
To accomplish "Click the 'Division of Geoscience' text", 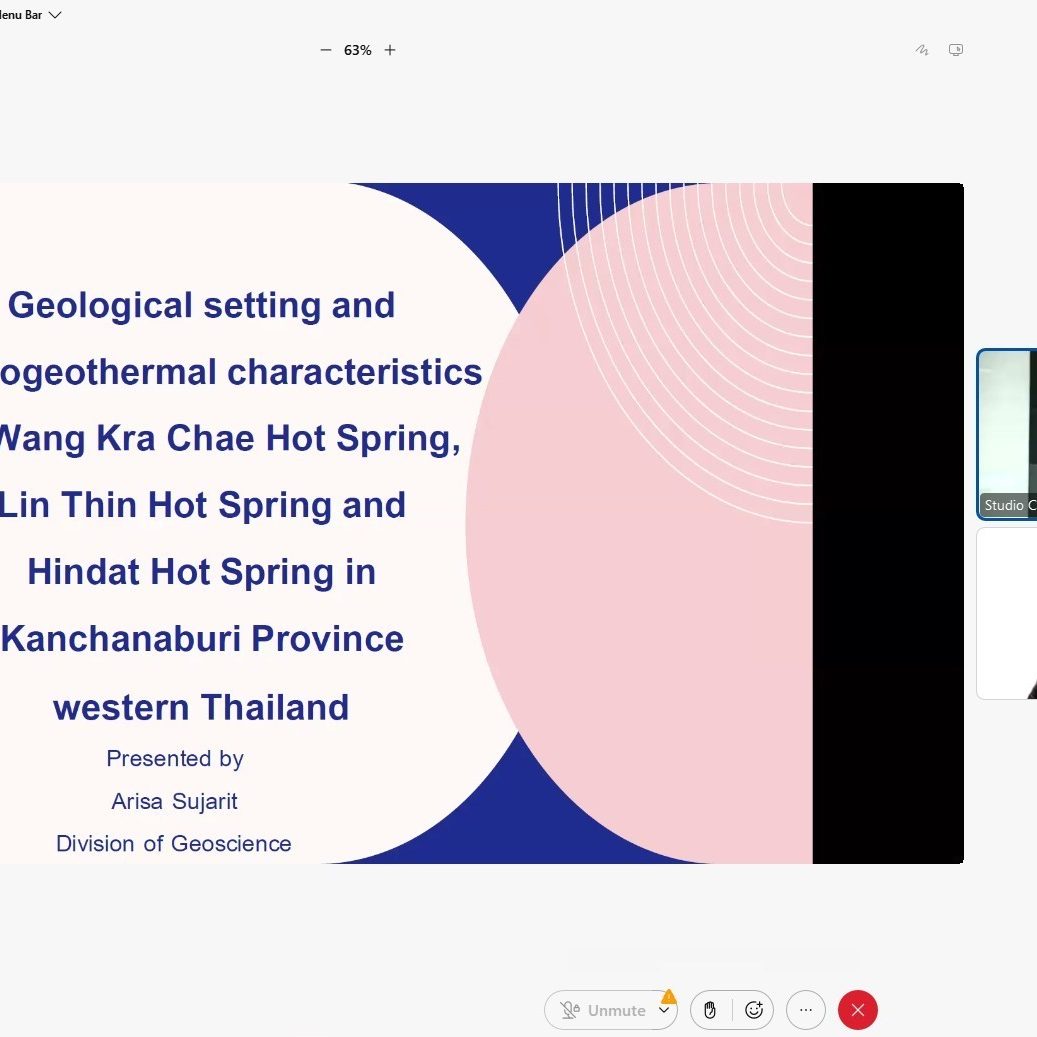I will pyautogui.click(x=174, y=843).
